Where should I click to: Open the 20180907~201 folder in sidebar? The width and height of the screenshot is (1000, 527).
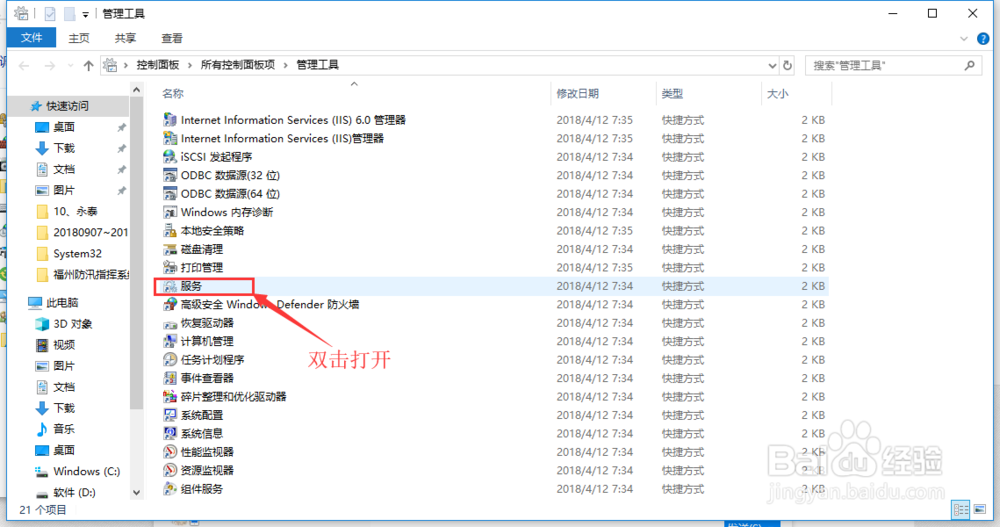(x=90, y=232)
